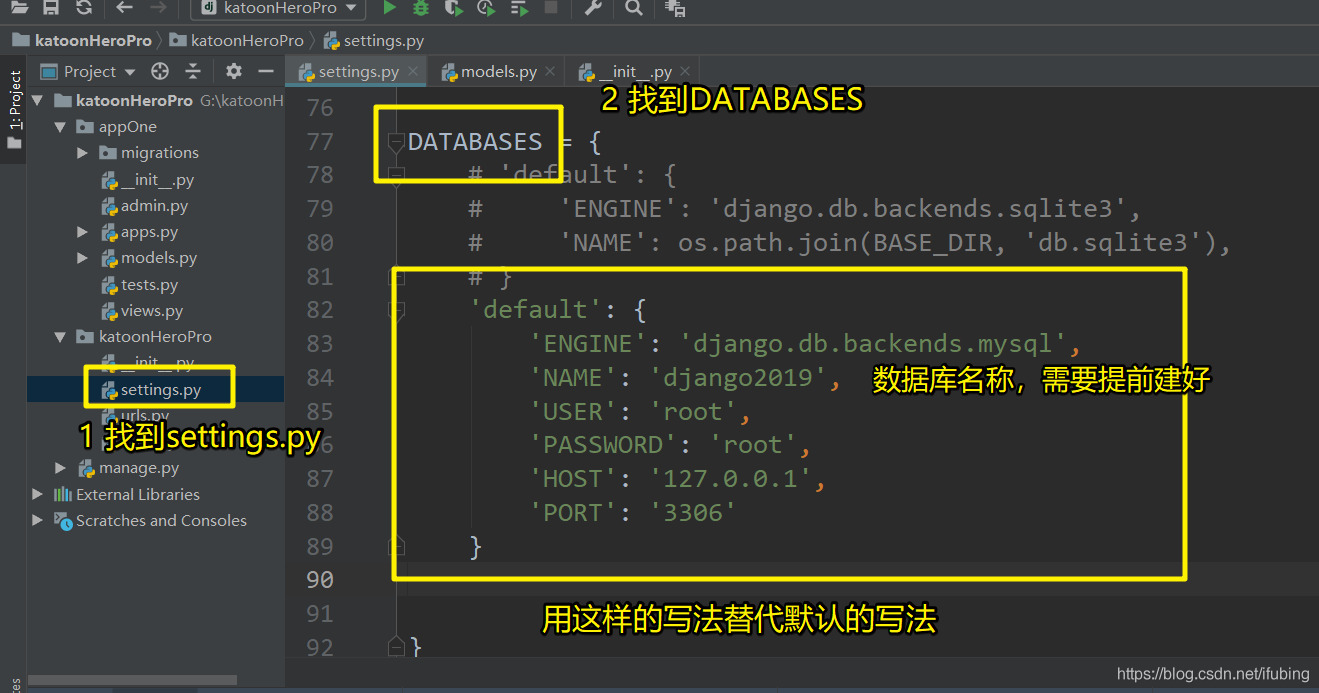Expand the apps.py node
Screen dimensions: 1319x693
82,232
